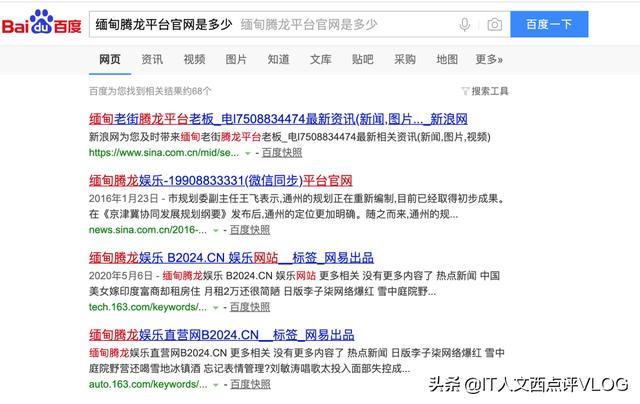Expand the 更多» tab menu
The image size is (640, 404).
click(x=489, y=60)
